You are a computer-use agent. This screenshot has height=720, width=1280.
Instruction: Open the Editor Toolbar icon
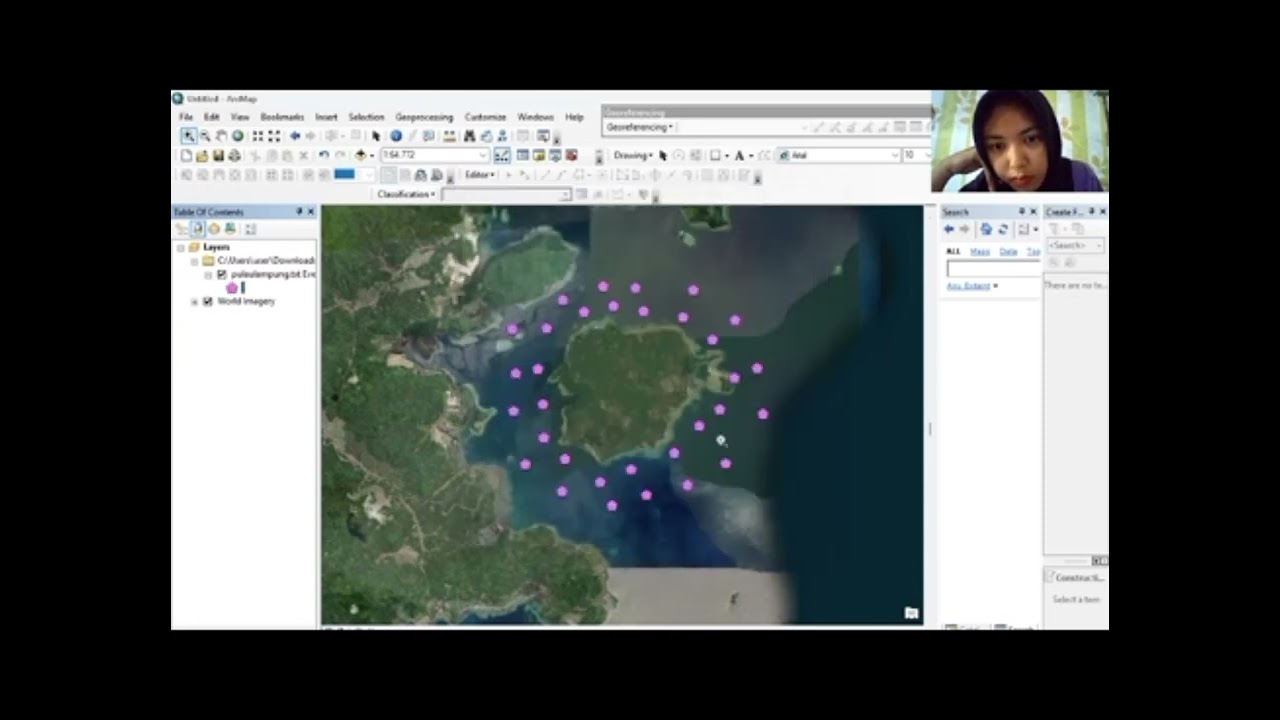coord(502,155)
